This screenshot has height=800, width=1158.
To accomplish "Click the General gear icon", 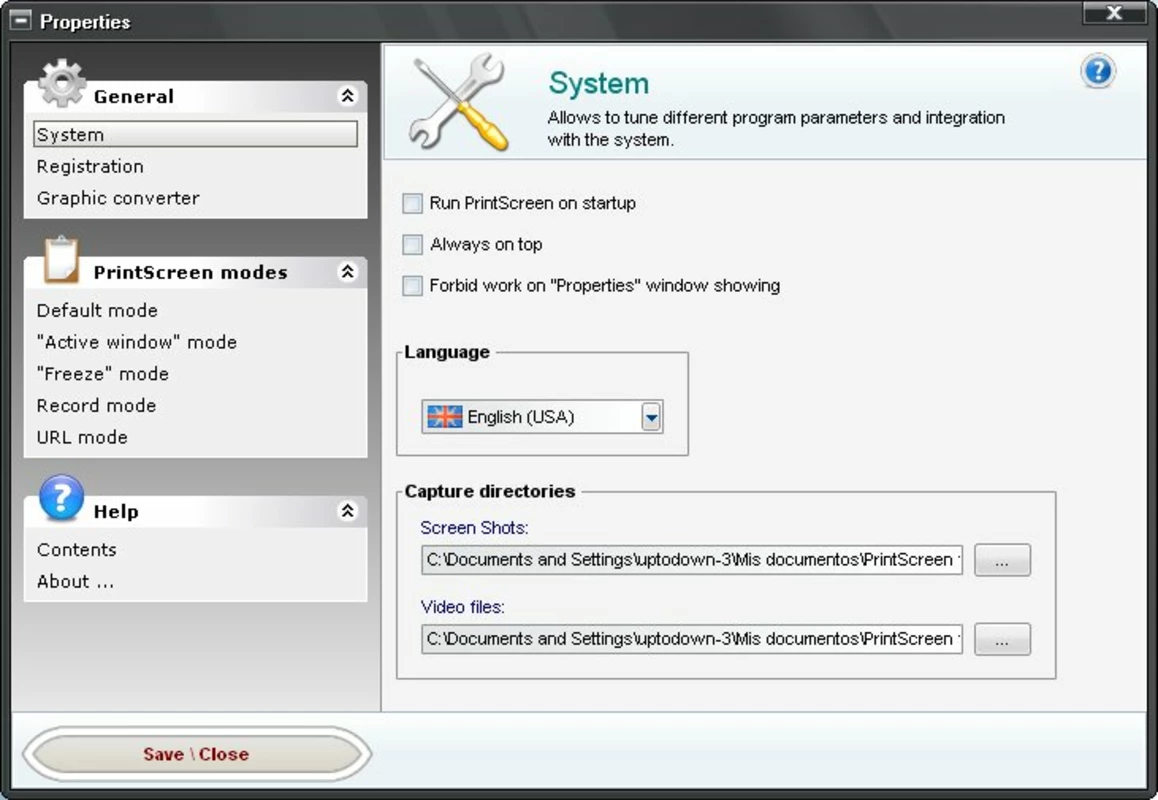I will [61, 82].
